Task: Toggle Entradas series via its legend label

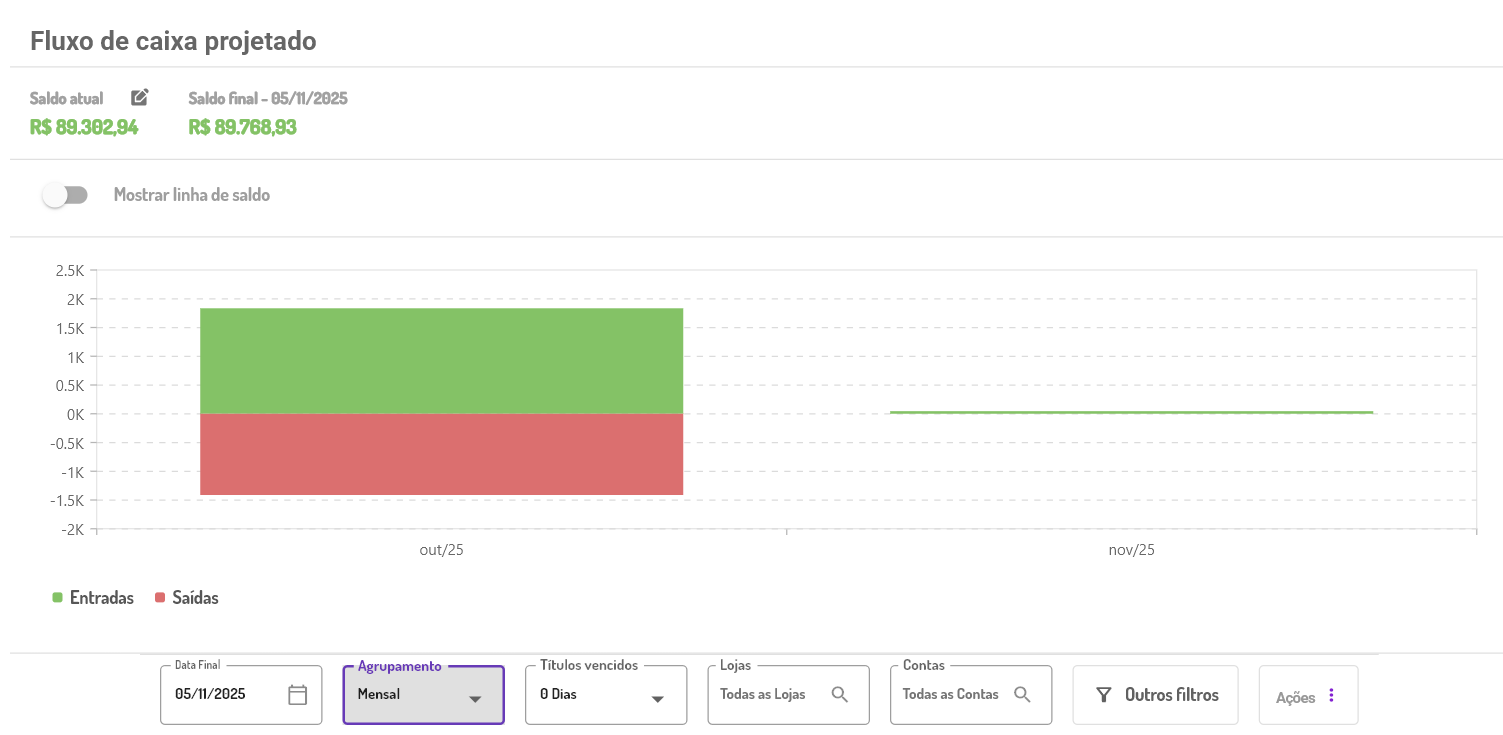Action: tap(101, 598)
